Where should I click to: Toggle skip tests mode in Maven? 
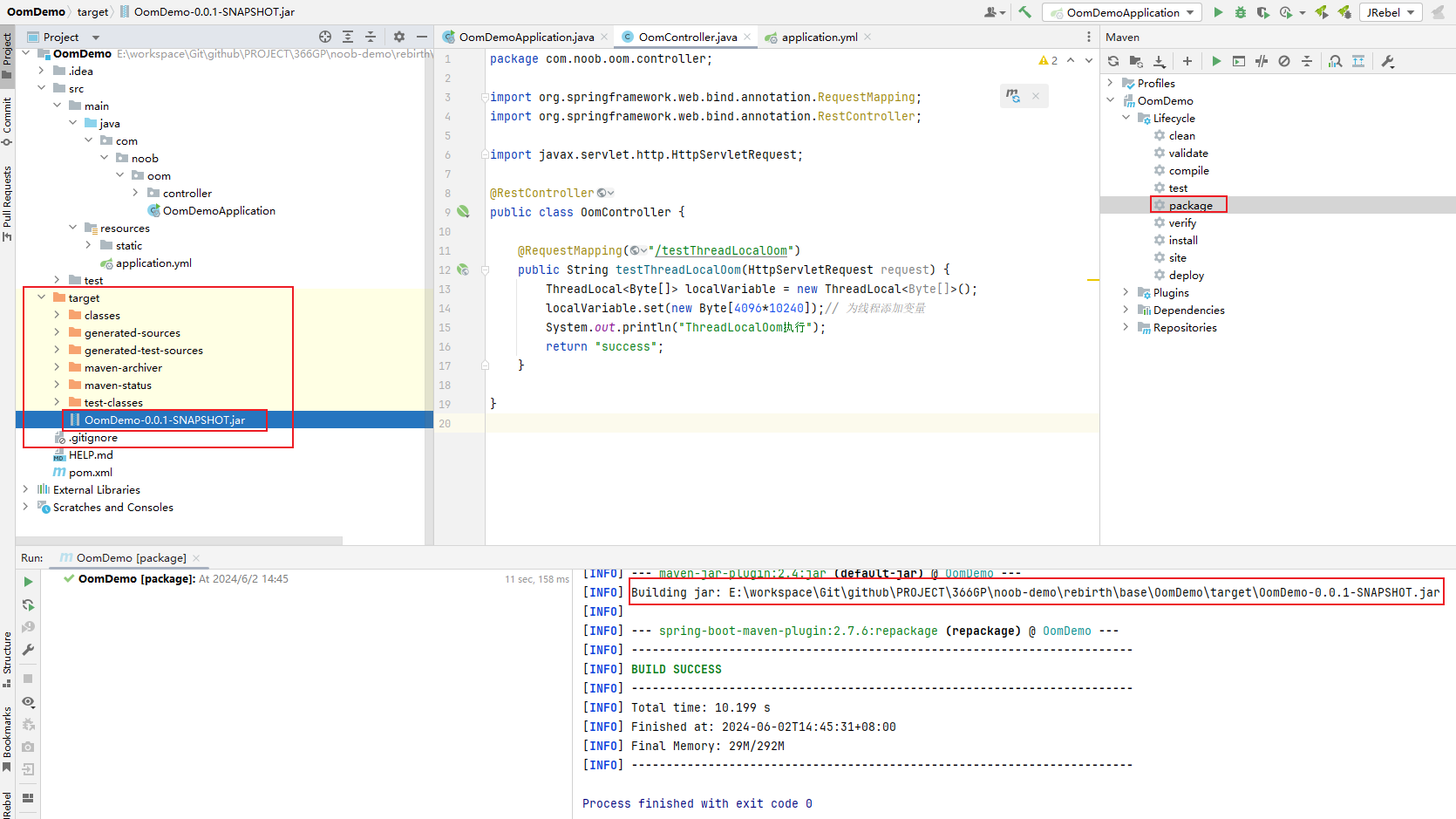click(x=1284, y=61)
